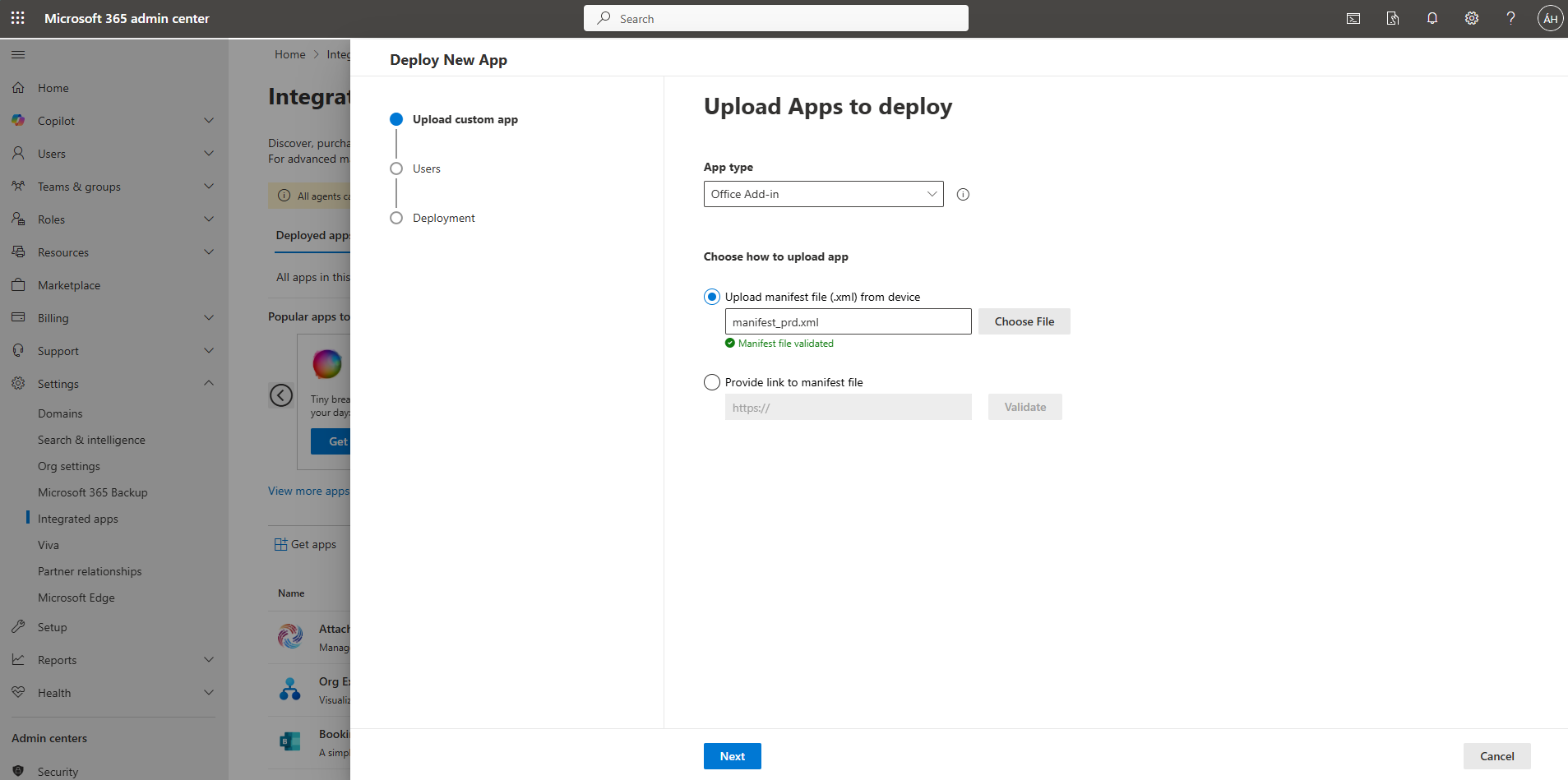Click the Org Explorer app icon
The width and height of the screenshot is (1568, 780).
pyautogui.click(x=289, y=689)
